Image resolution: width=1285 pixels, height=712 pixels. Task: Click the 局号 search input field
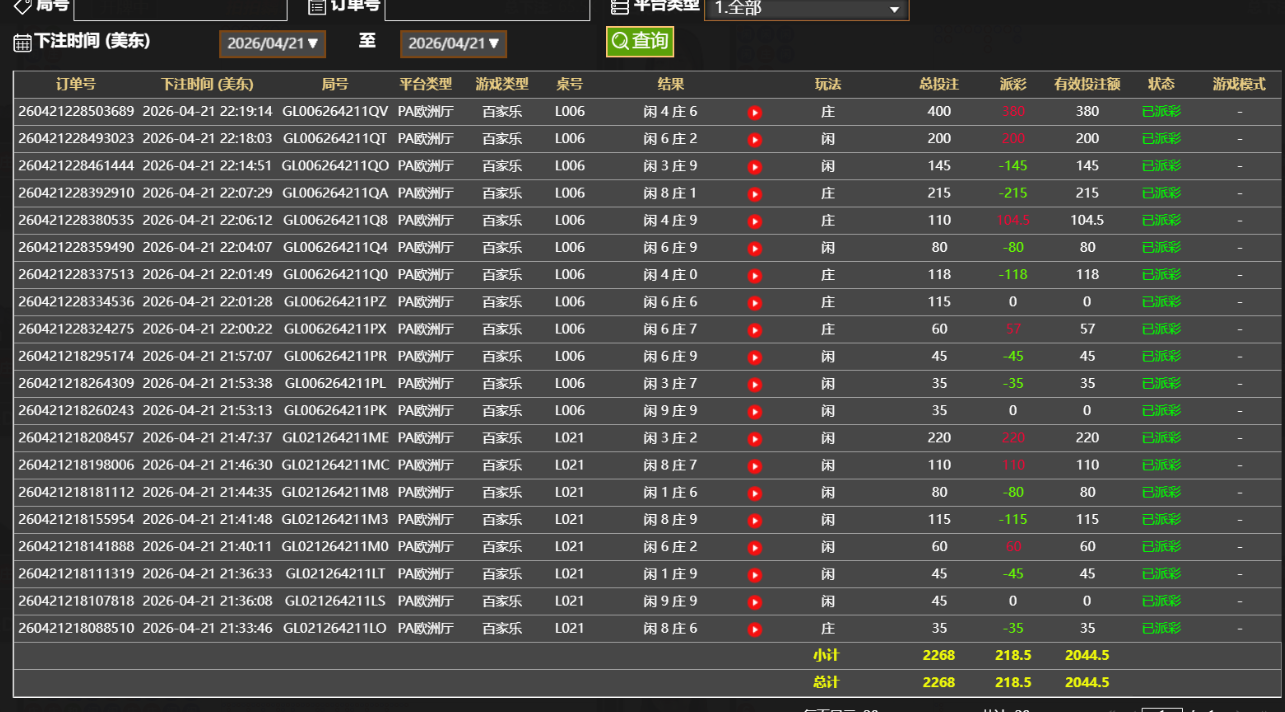point(180,9)
